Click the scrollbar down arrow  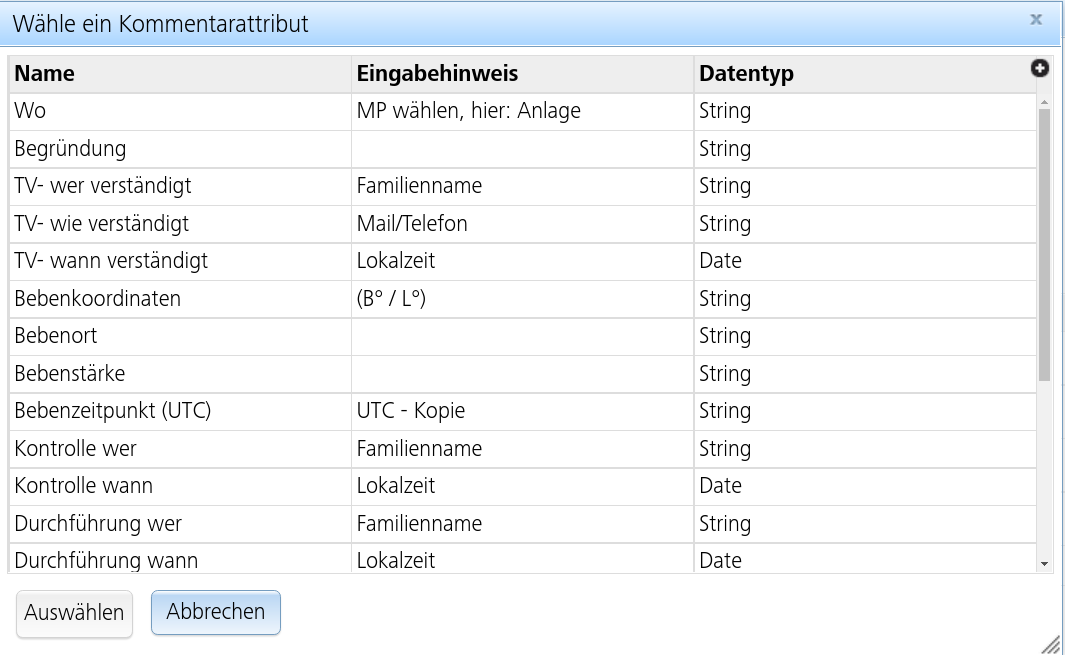click(x=1044, y=563)
